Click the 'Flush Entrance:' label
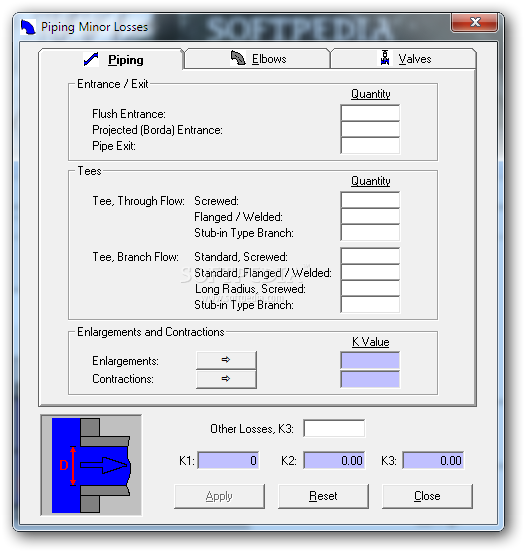This screenshot has width=525, height=552. [x=129, y=114]
